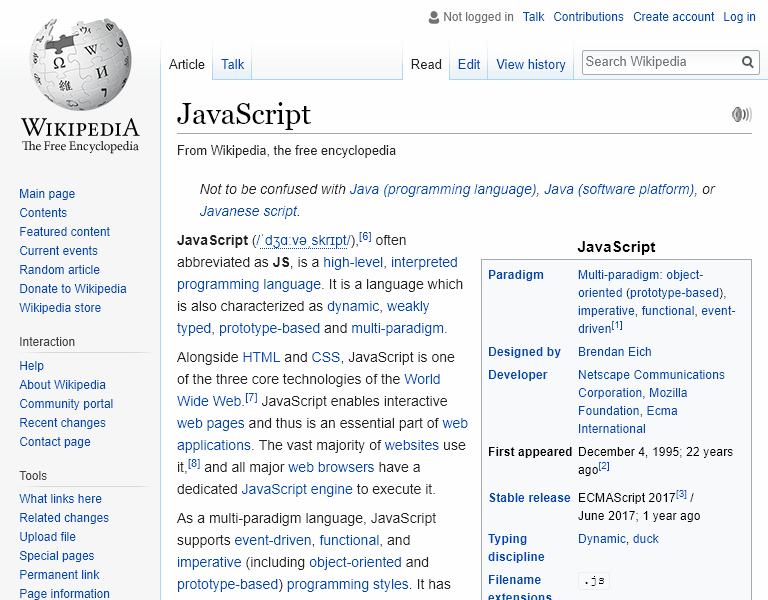Open footnote reference [6]

click(x=365, y=237)
